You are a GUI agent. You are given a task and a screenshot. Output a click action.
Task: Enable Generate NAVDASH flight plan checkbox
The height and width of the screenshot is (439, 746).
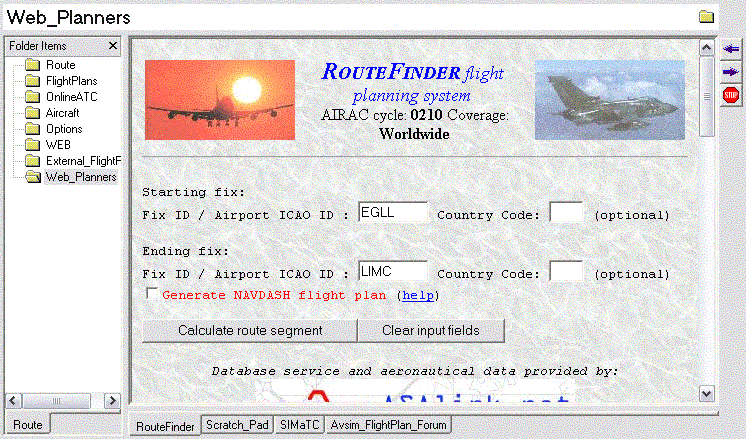tap(152, 293)
